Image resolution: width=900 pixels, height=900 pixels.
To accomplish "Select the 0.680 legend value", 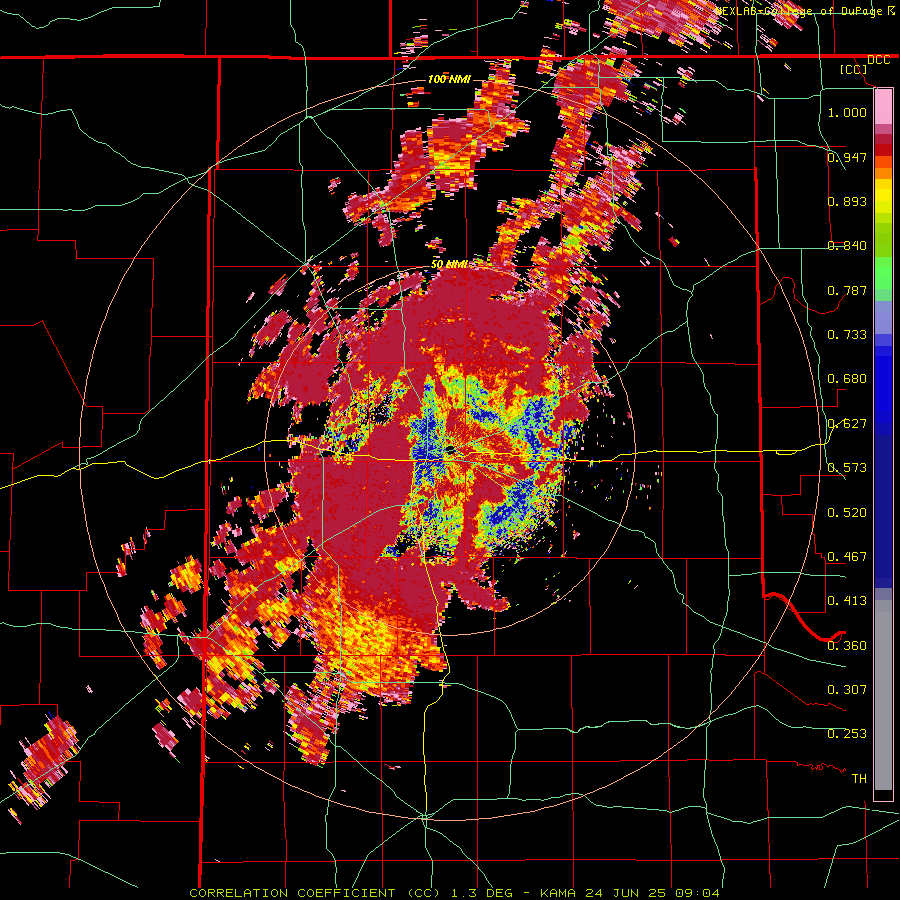I will coord(847,379).
